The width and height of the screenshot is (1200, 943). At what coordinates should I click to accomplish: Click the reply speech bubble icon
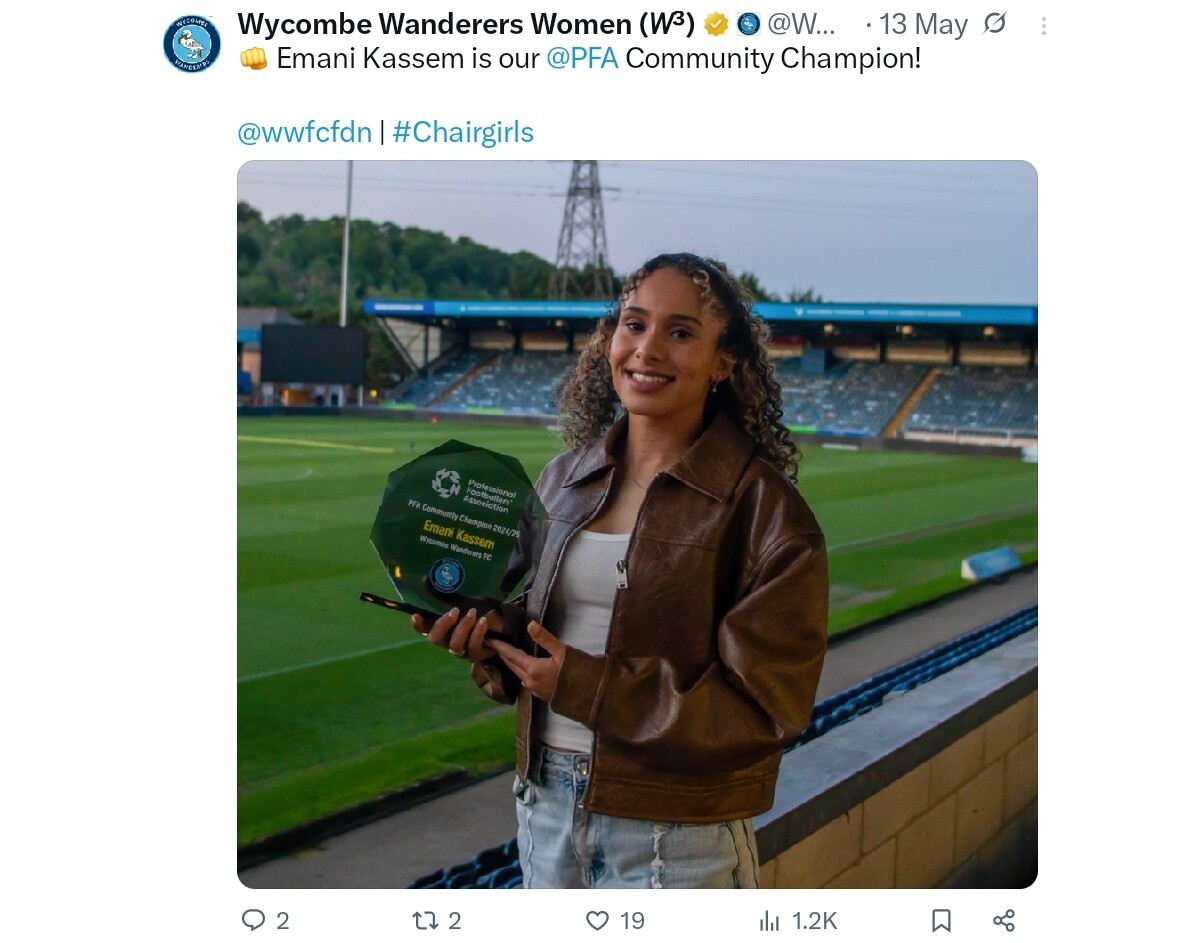(x=254, y=920)
